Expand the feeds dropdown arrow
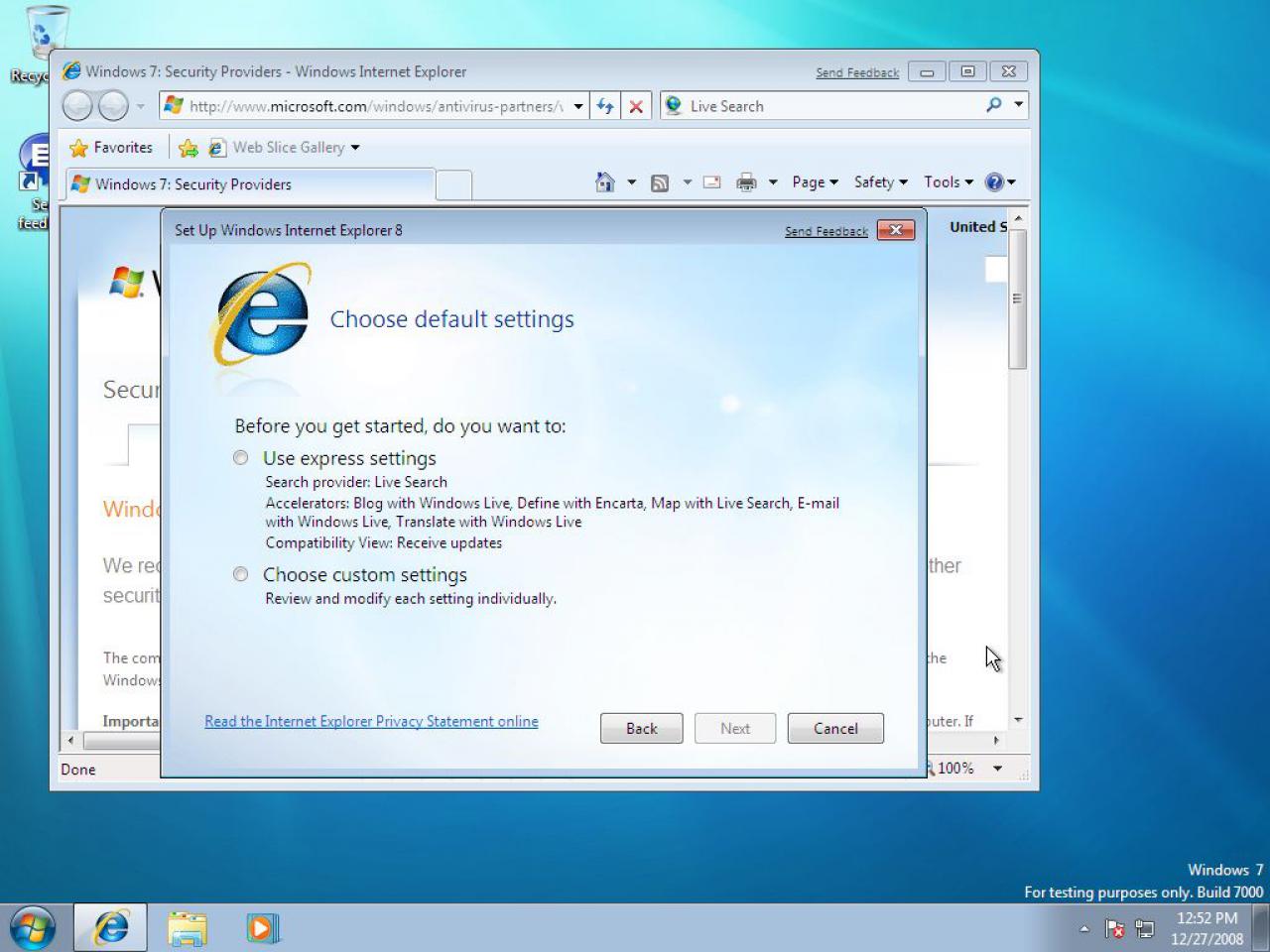 (687, 182)
